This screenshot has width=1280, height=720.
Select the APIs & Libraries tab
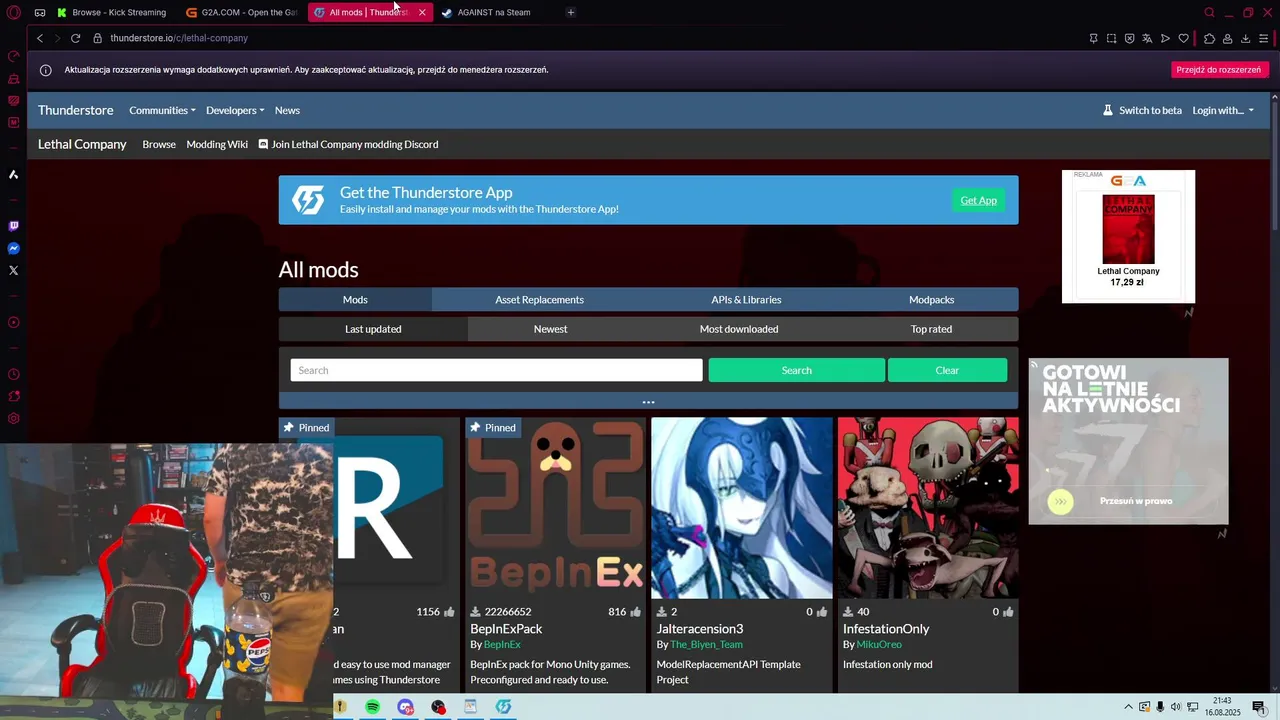[746, 299]
